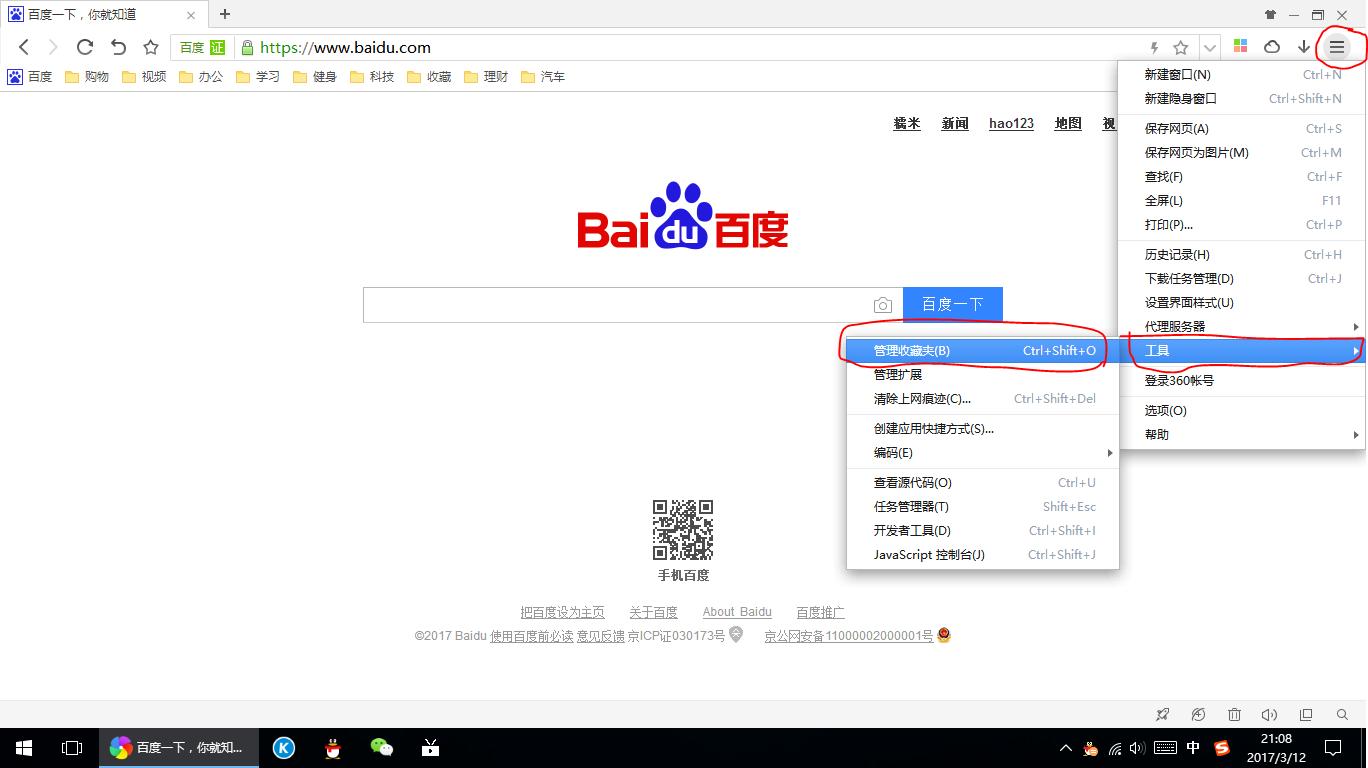This screenshot has height=768, width=1368.
Task: Open 百度 from the bookmarks bar
Action: point(37,76)
